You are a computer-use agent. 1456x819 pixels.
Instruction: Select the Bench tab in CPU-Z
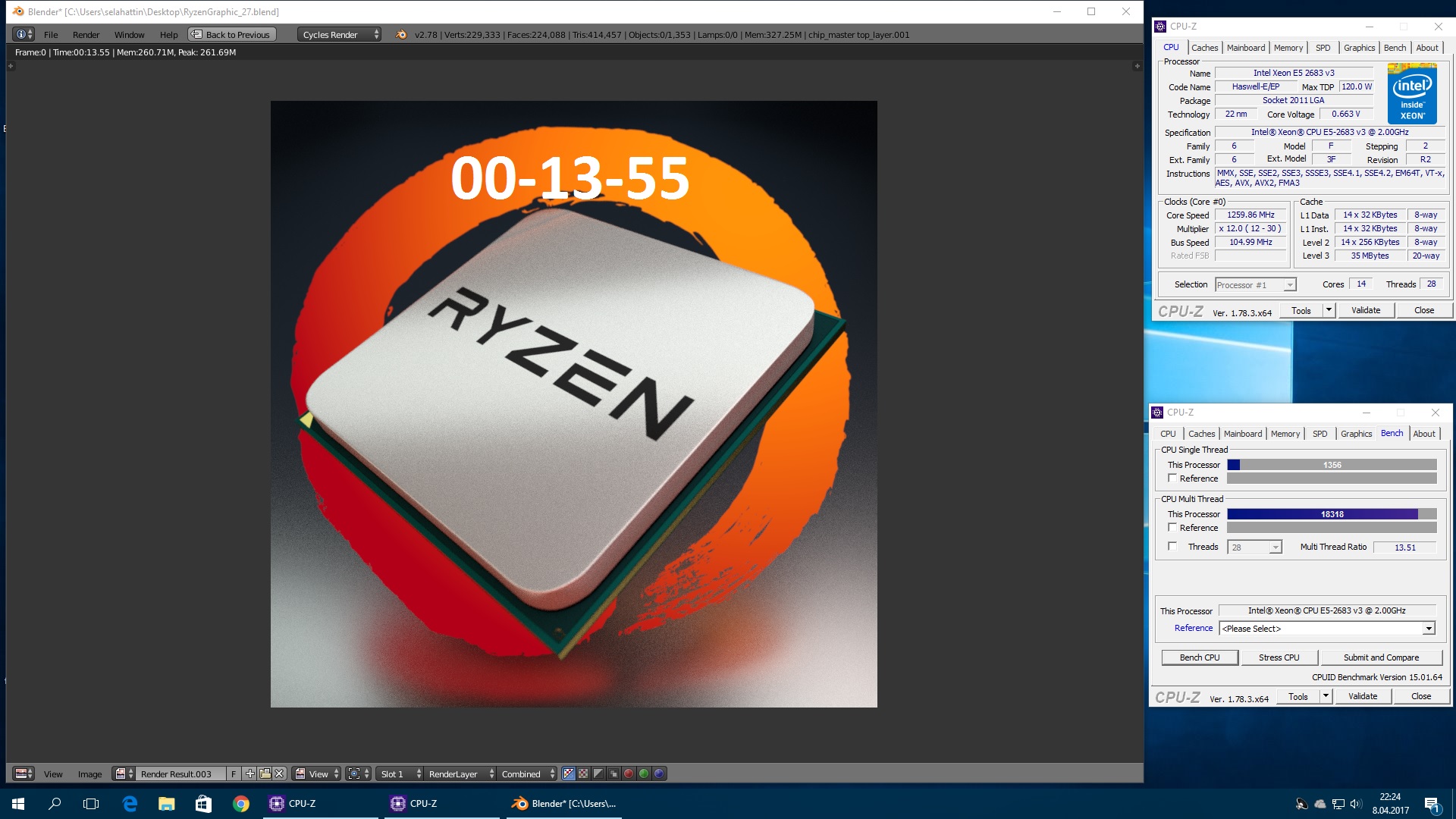pyautogui.click(x=1394, y=47)
